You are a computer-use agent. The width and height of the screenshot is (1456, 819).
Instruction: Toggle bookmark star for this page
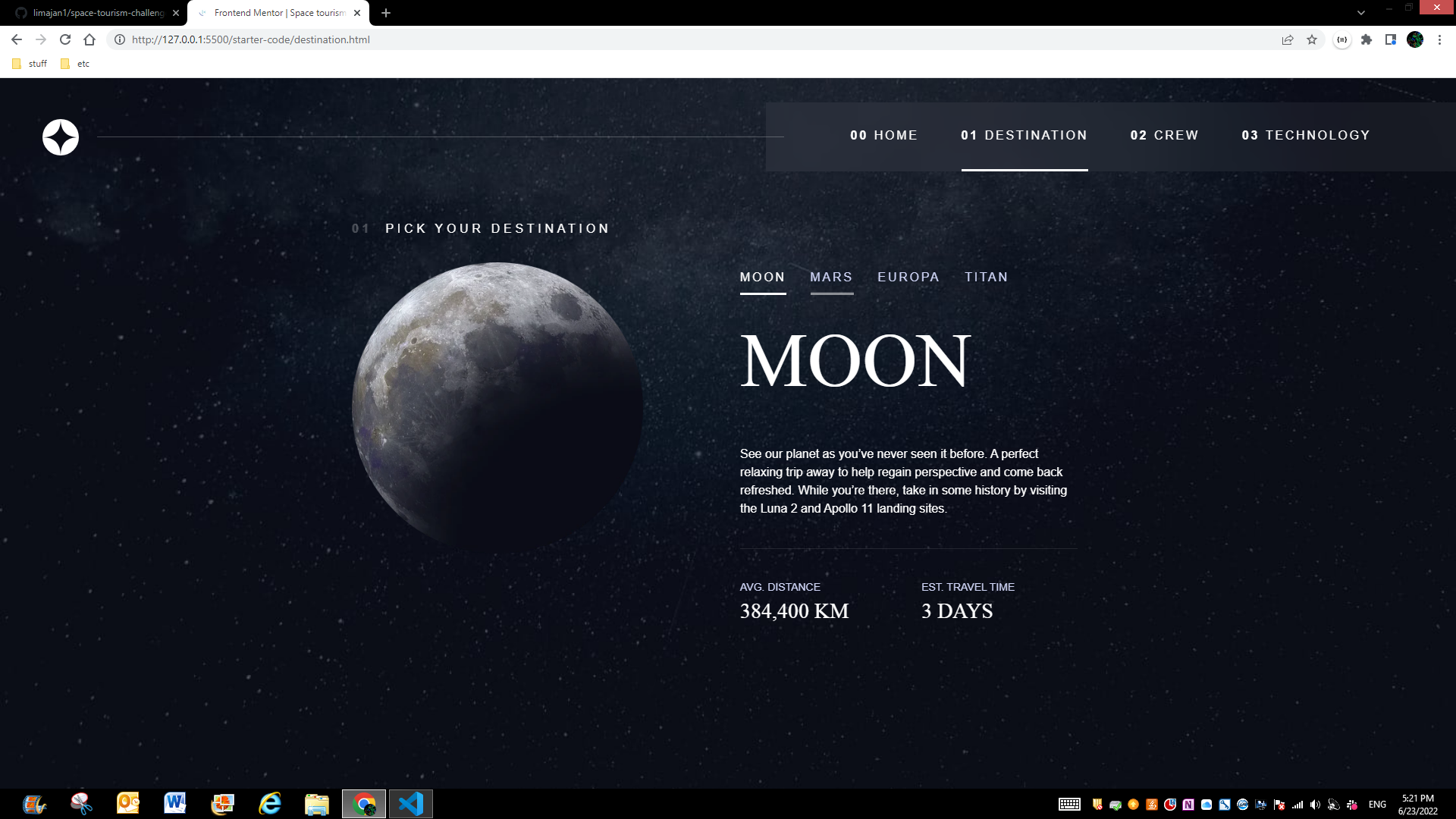(x=1312, y=39)
